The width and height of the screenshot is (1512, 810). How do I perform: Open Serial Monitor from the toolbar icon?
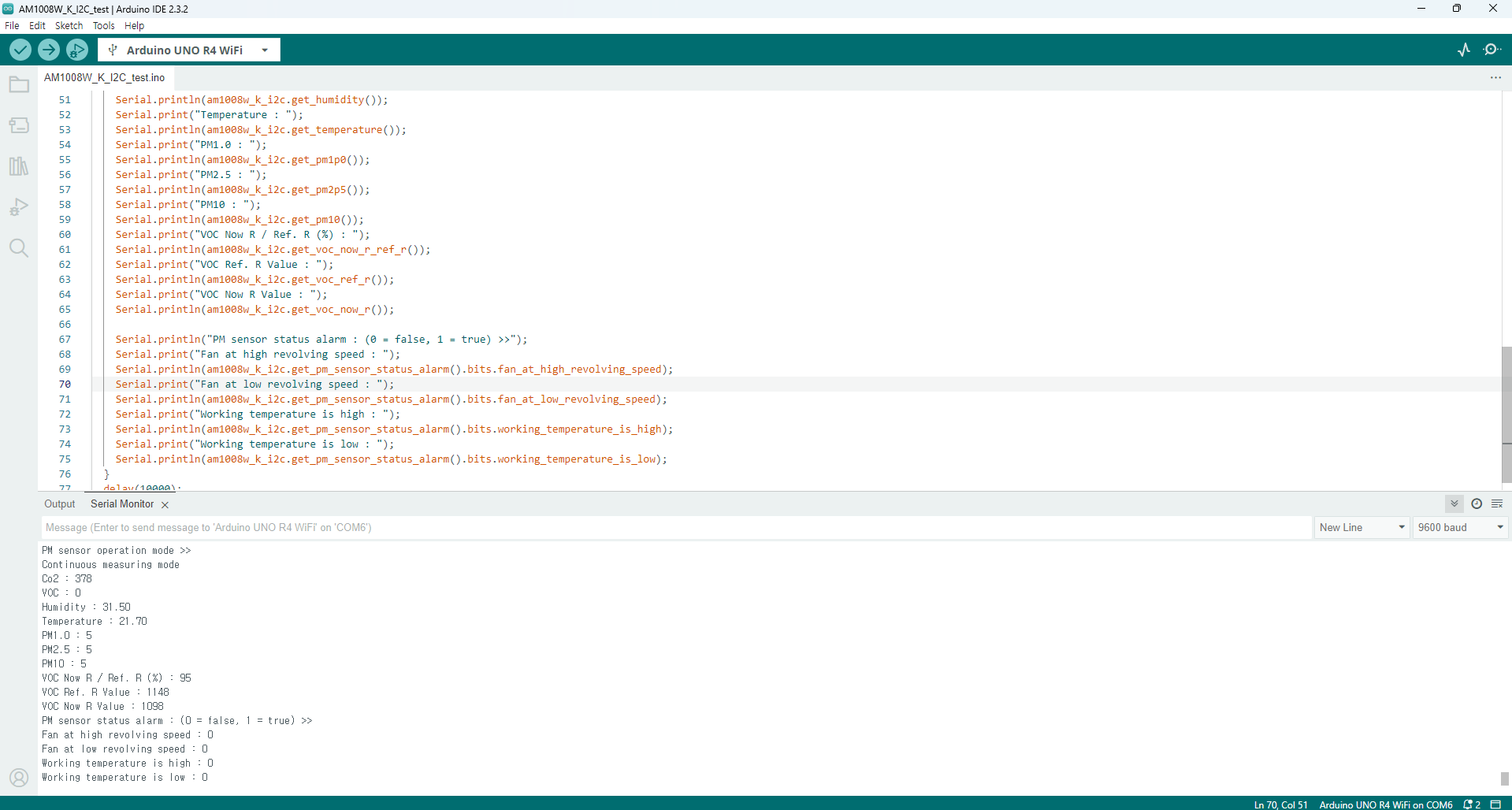1492,50
